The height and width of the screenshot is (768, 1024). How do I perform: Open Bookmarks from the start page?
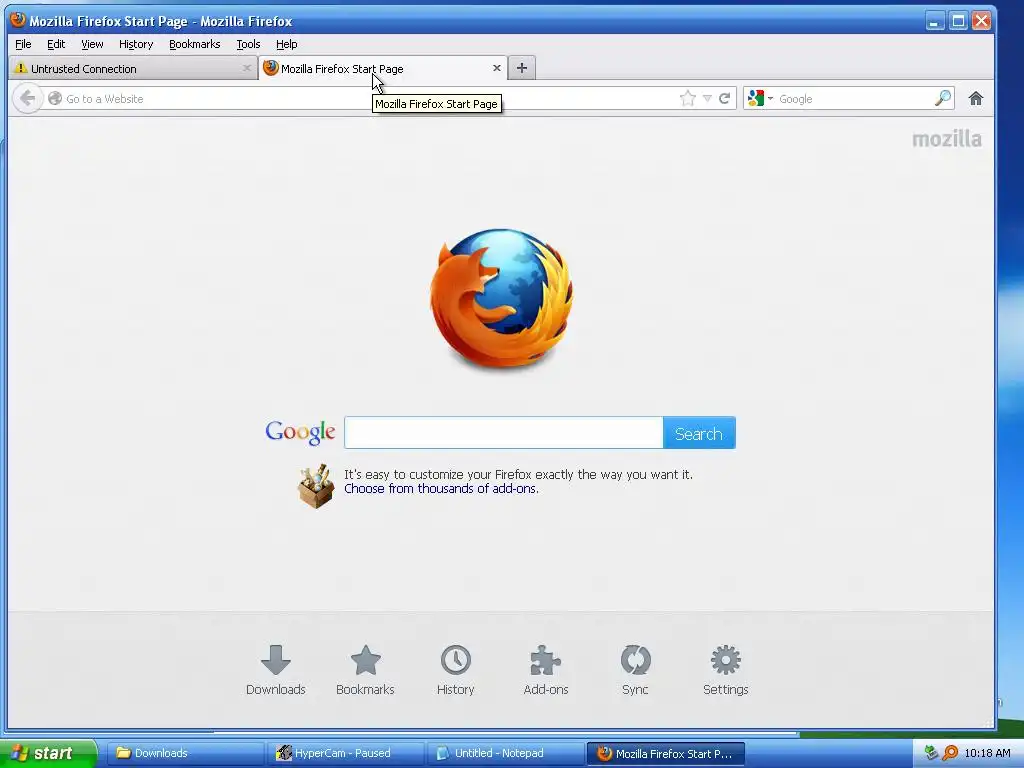pyautogui.click(x=365, y=670)
